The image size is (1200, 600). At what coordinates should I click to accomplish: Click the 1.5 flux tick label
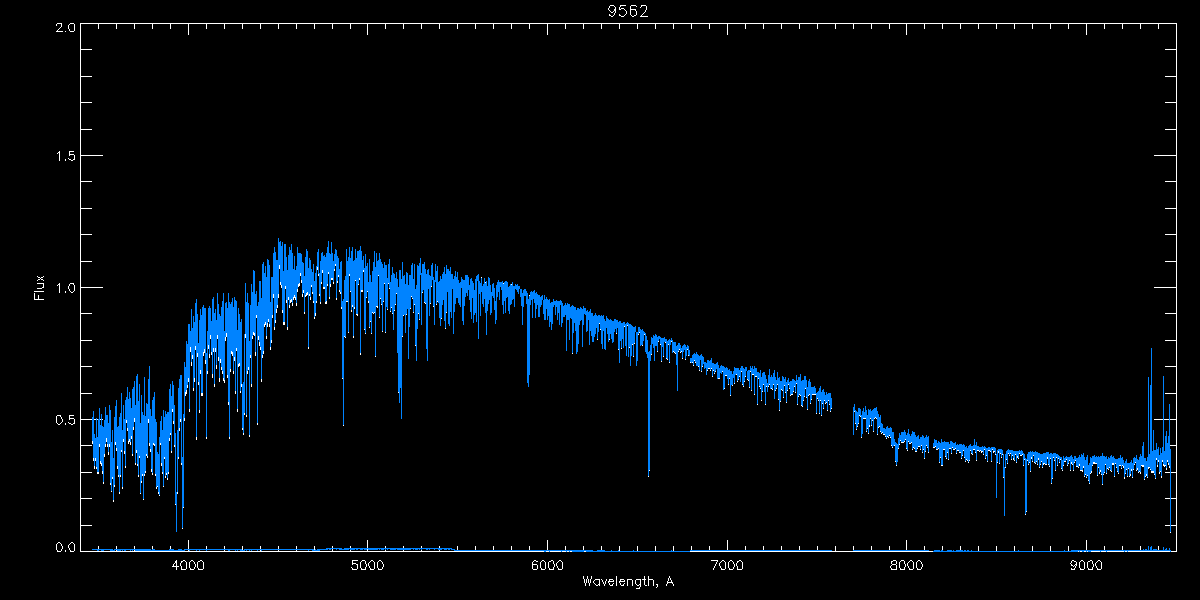pos(65,156)
